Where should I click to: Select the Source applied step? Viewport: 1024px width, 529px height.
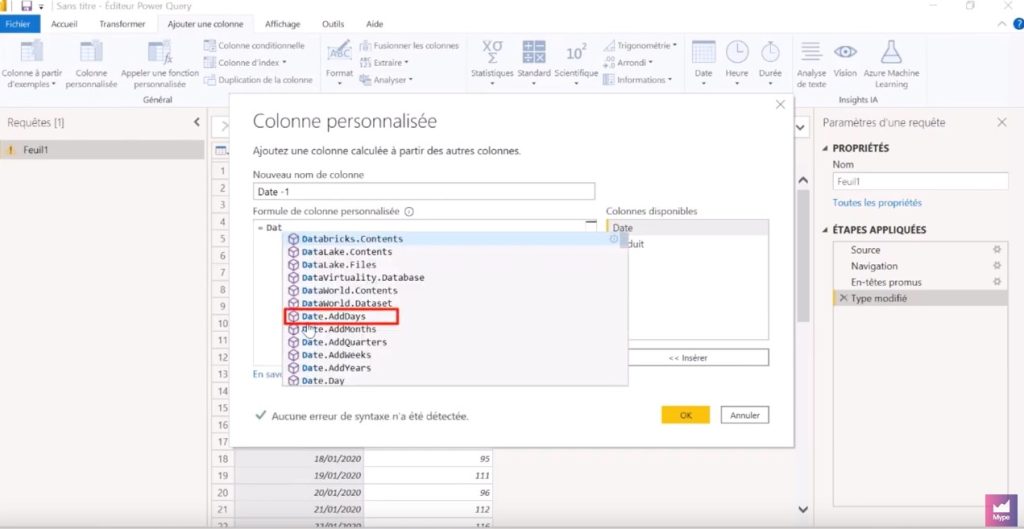coord(921,250)
